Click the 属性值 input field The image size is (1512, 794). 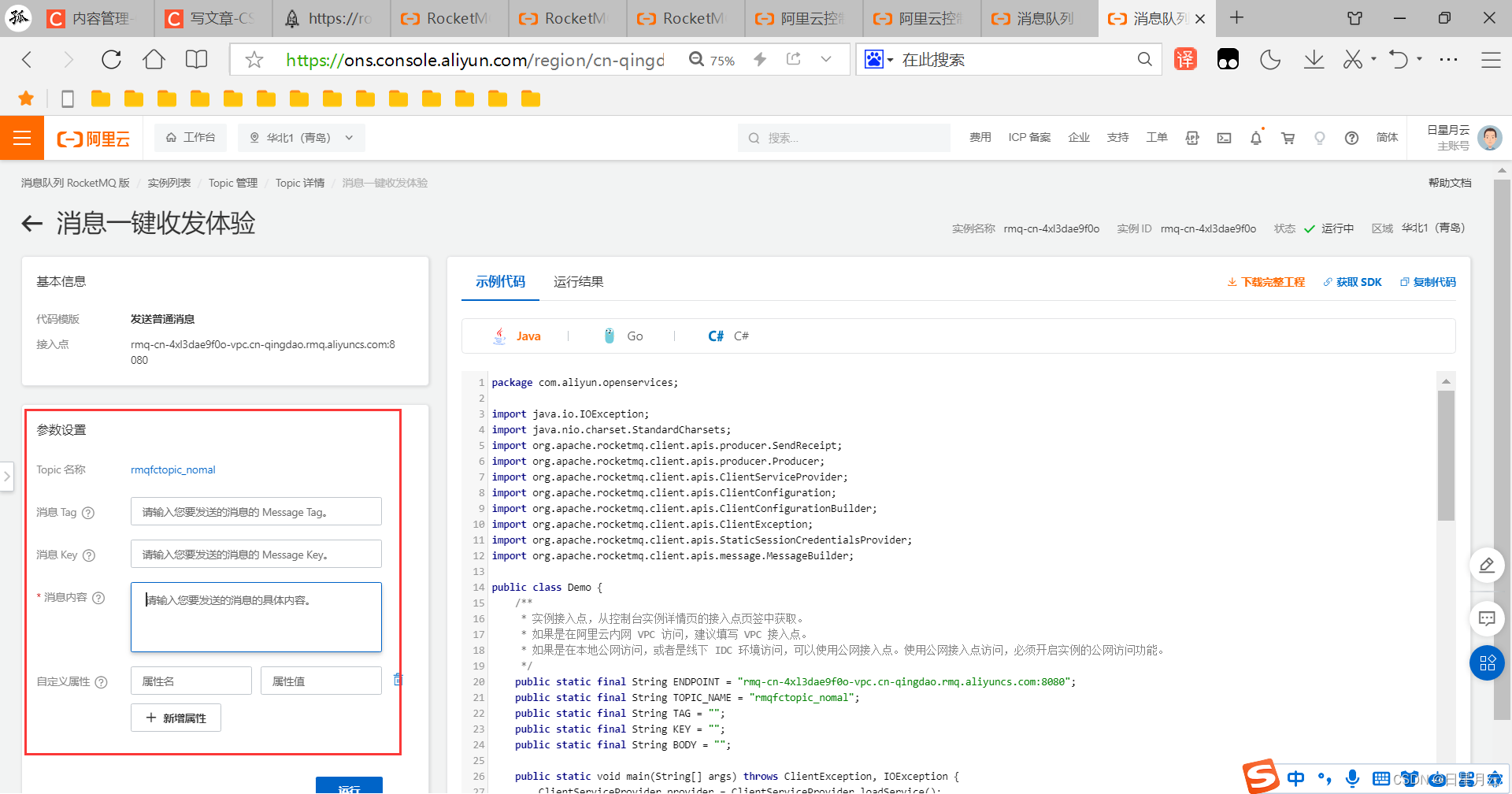(321, 681)
